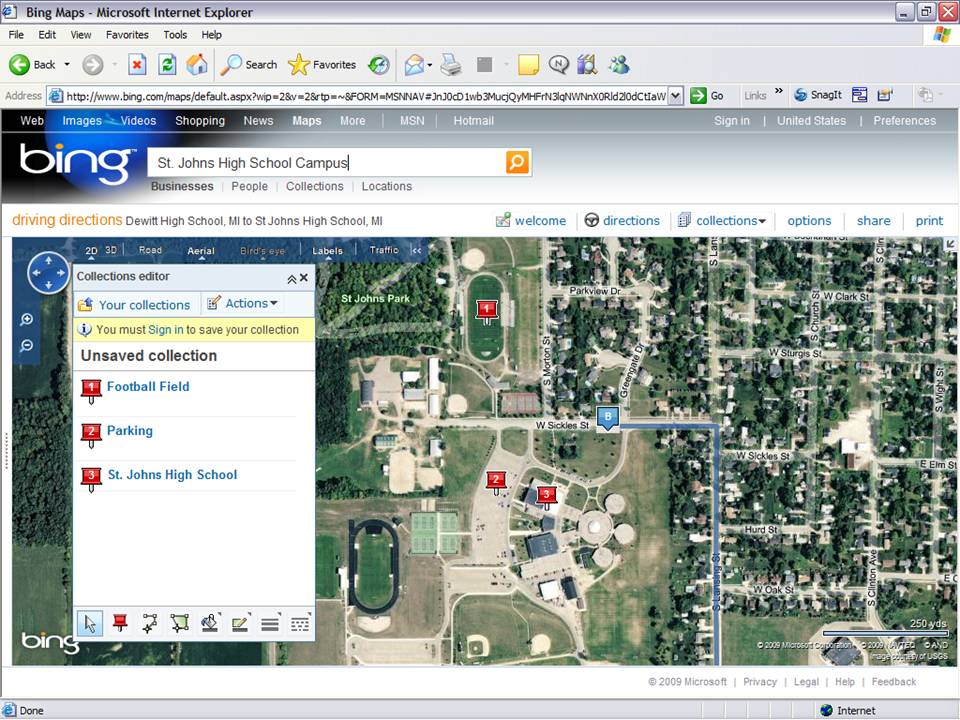
Task: Open the dashed line style tool
Action: (300, 624)
